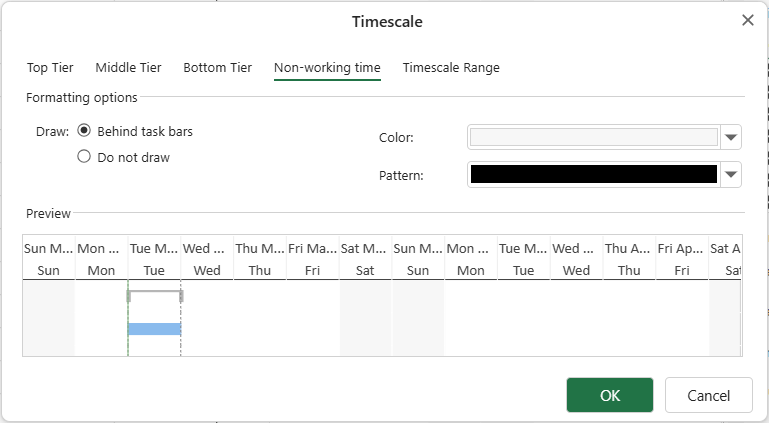Click the blue task bar in preview
The height and width of the screenshot is (423, 769).
point(154,329)
